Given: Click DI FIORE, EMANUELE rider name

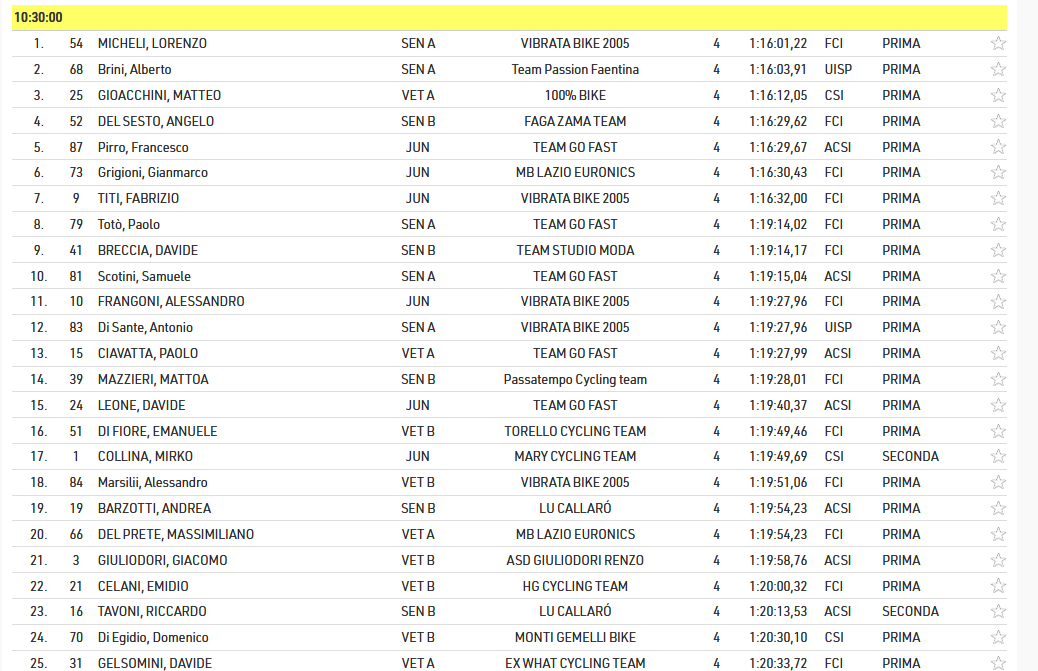Looking at the screenshot, I should 157,431.
